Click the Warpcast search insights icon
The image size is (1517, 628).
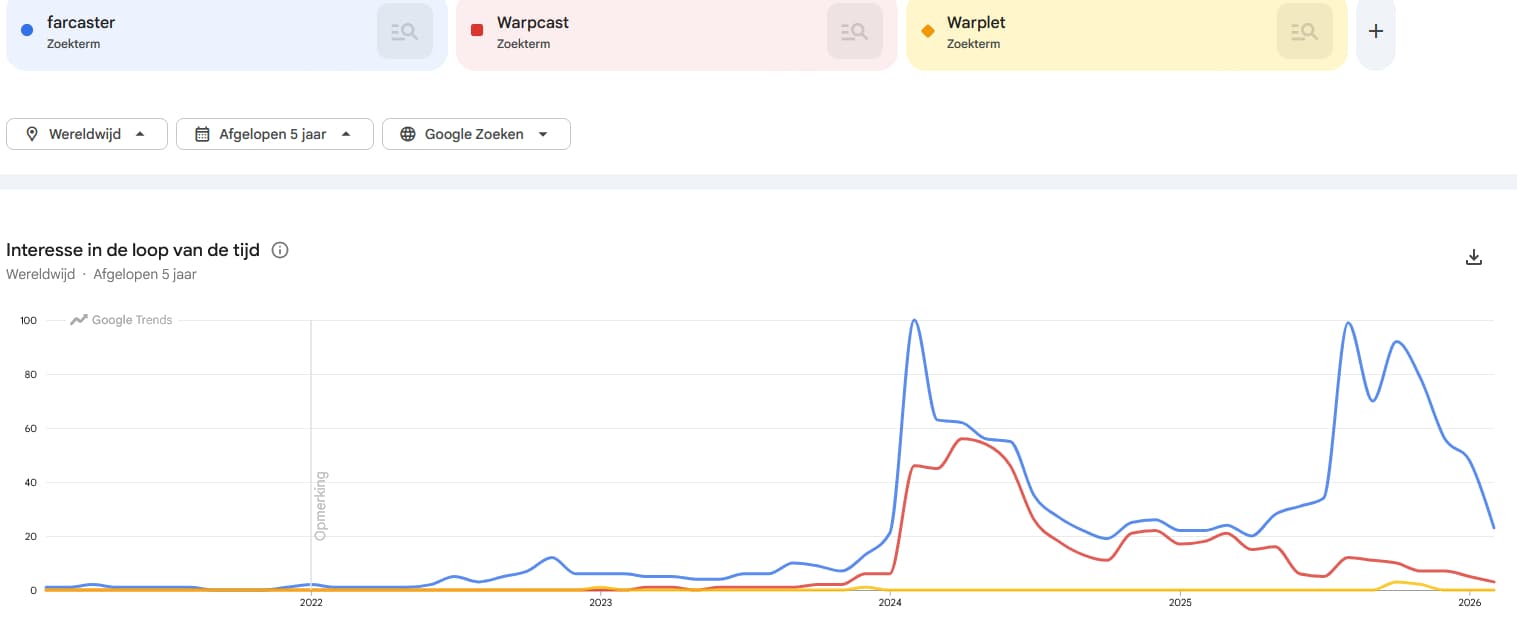[x=855, y=31]
